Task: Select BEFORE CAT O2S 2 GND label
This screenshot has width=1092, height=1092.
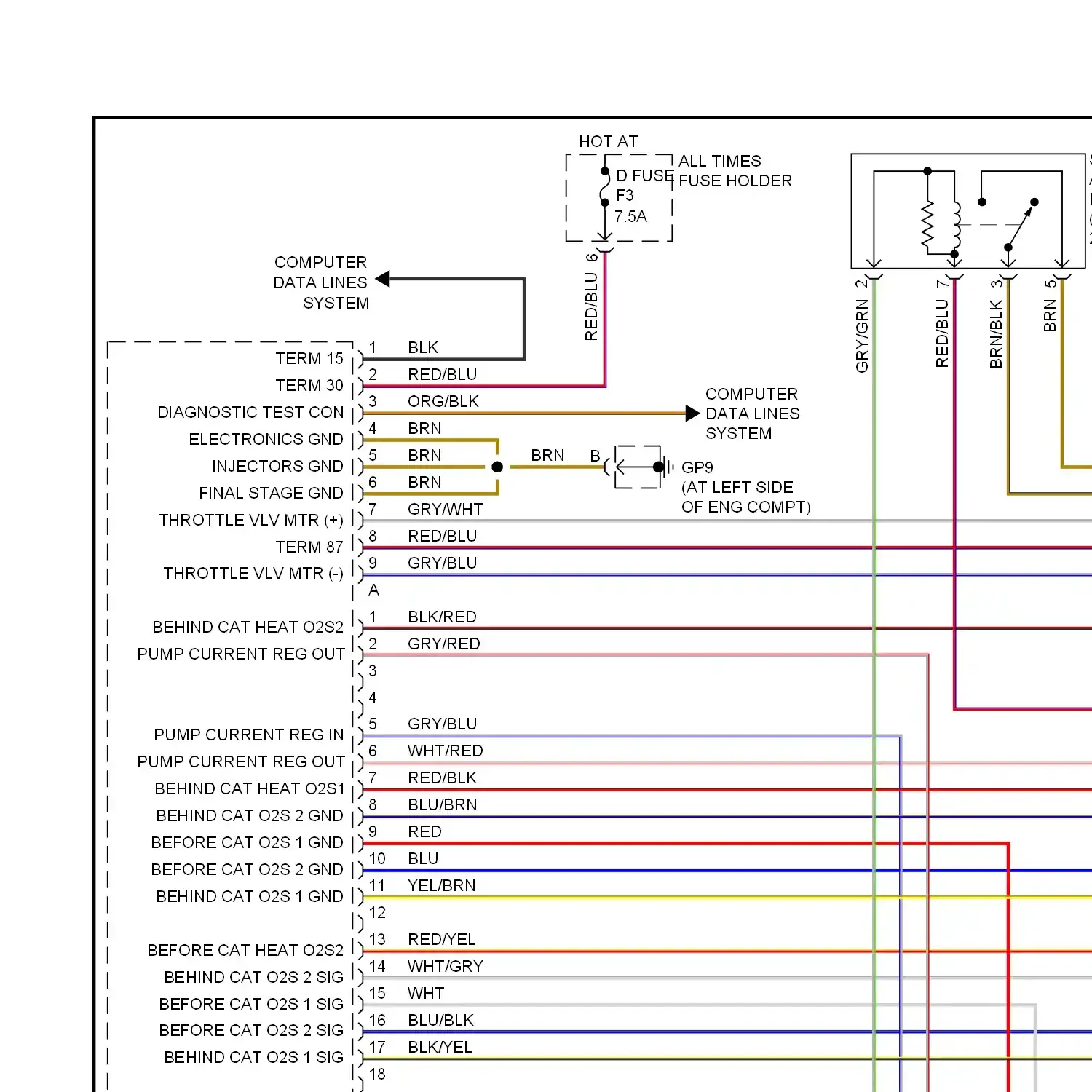Action: click(247, 870)
